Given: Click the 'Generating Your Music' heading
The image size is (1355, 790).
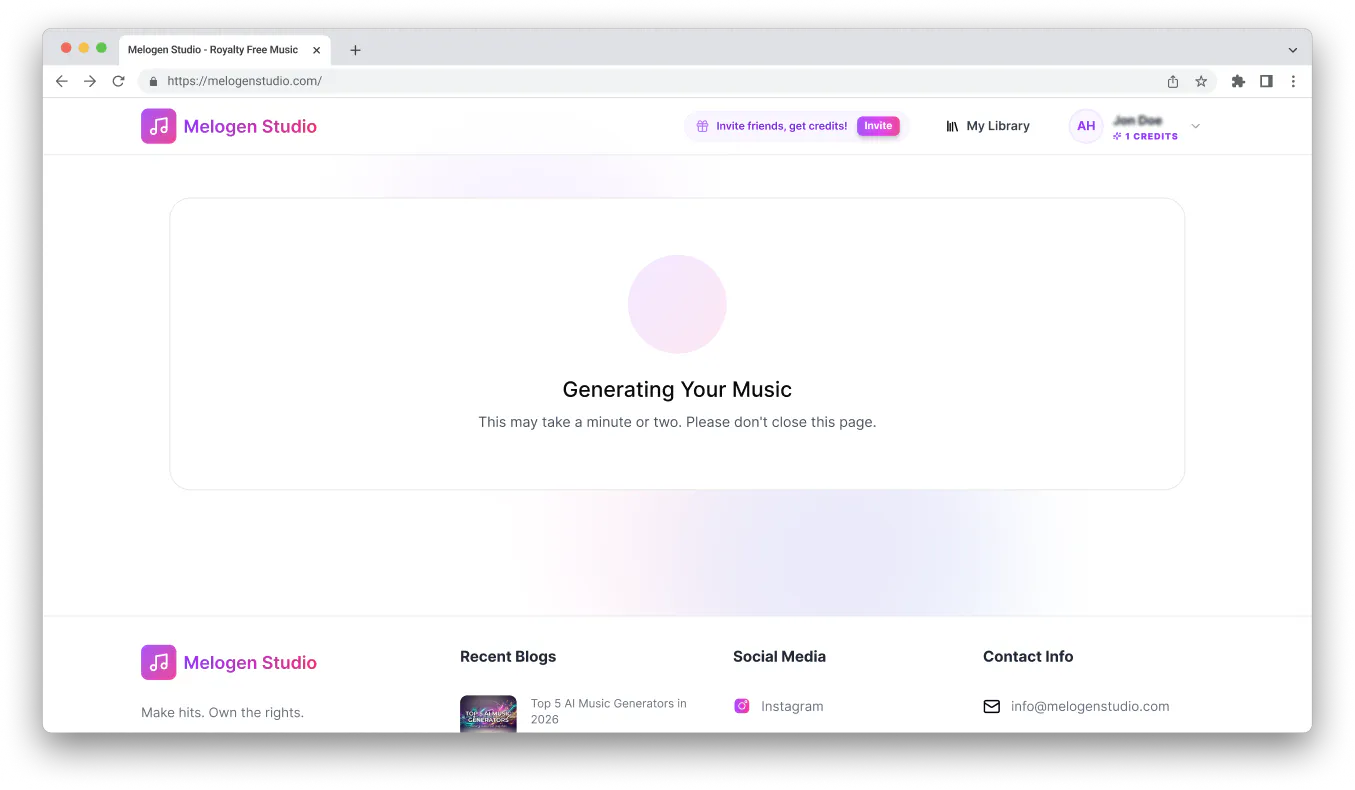Looking at the screenshot, I should 677,390.
